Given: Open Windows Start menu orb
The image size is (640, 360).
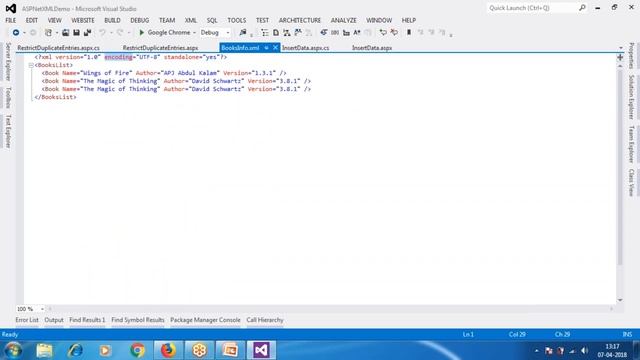Looking at the screenshot, I should (13, 350).
